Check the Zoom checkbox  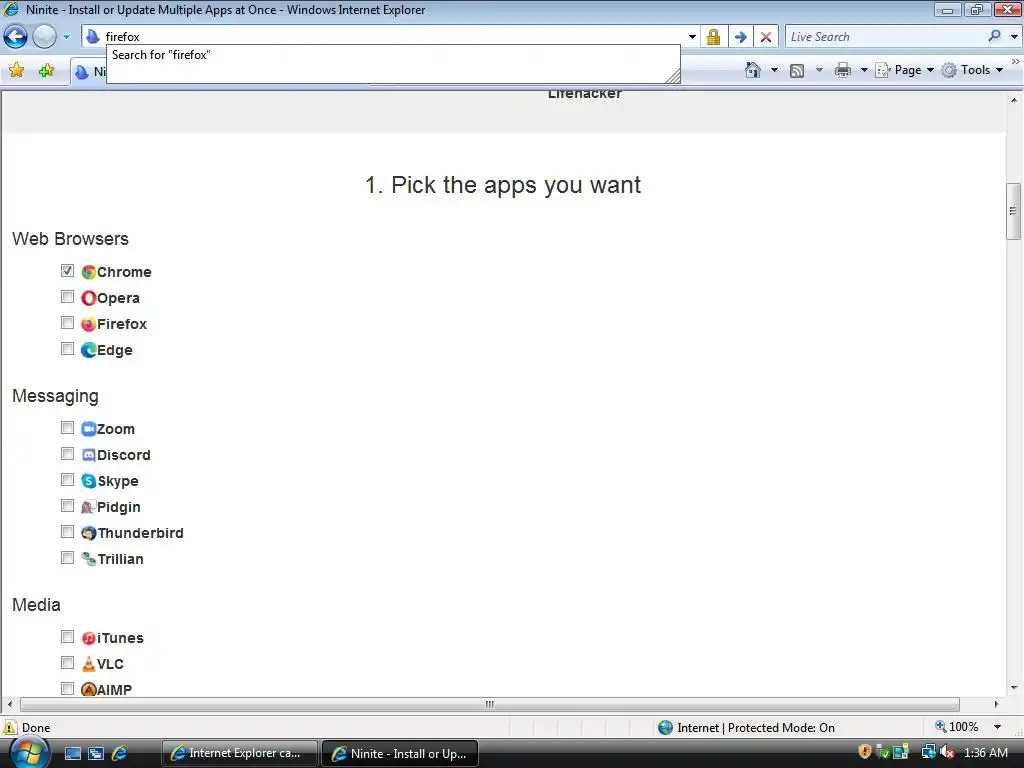click(x=67, y=428)
